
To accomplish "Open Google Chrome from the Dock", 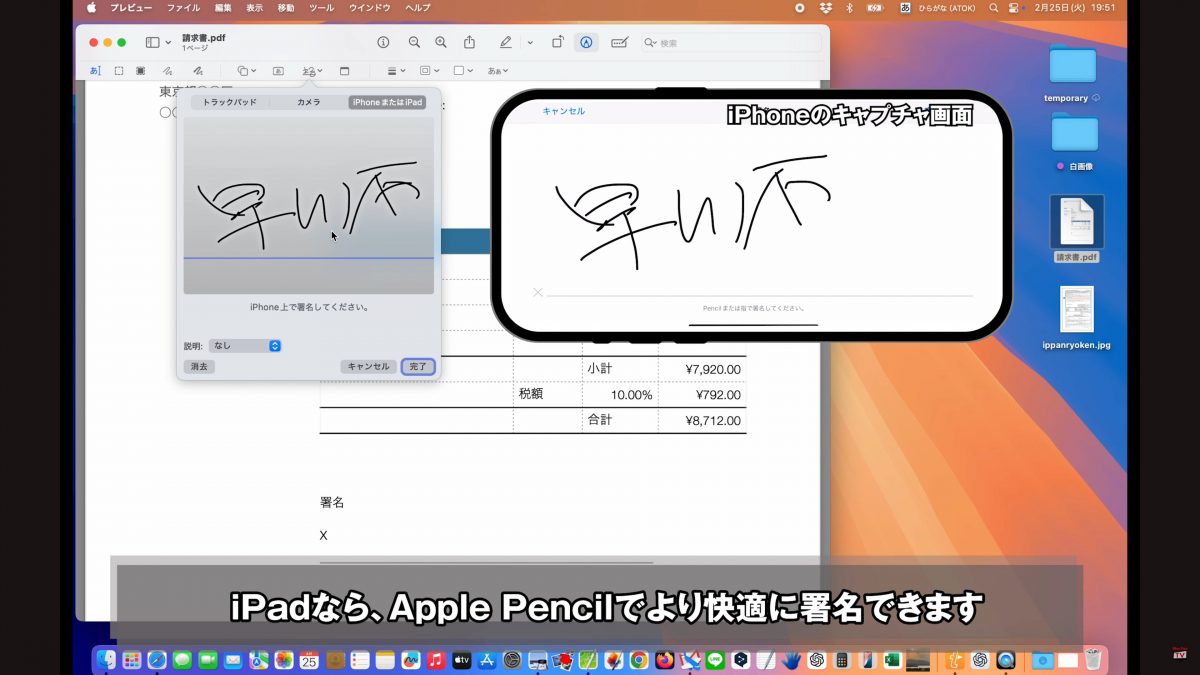I will tap(639, 660).
